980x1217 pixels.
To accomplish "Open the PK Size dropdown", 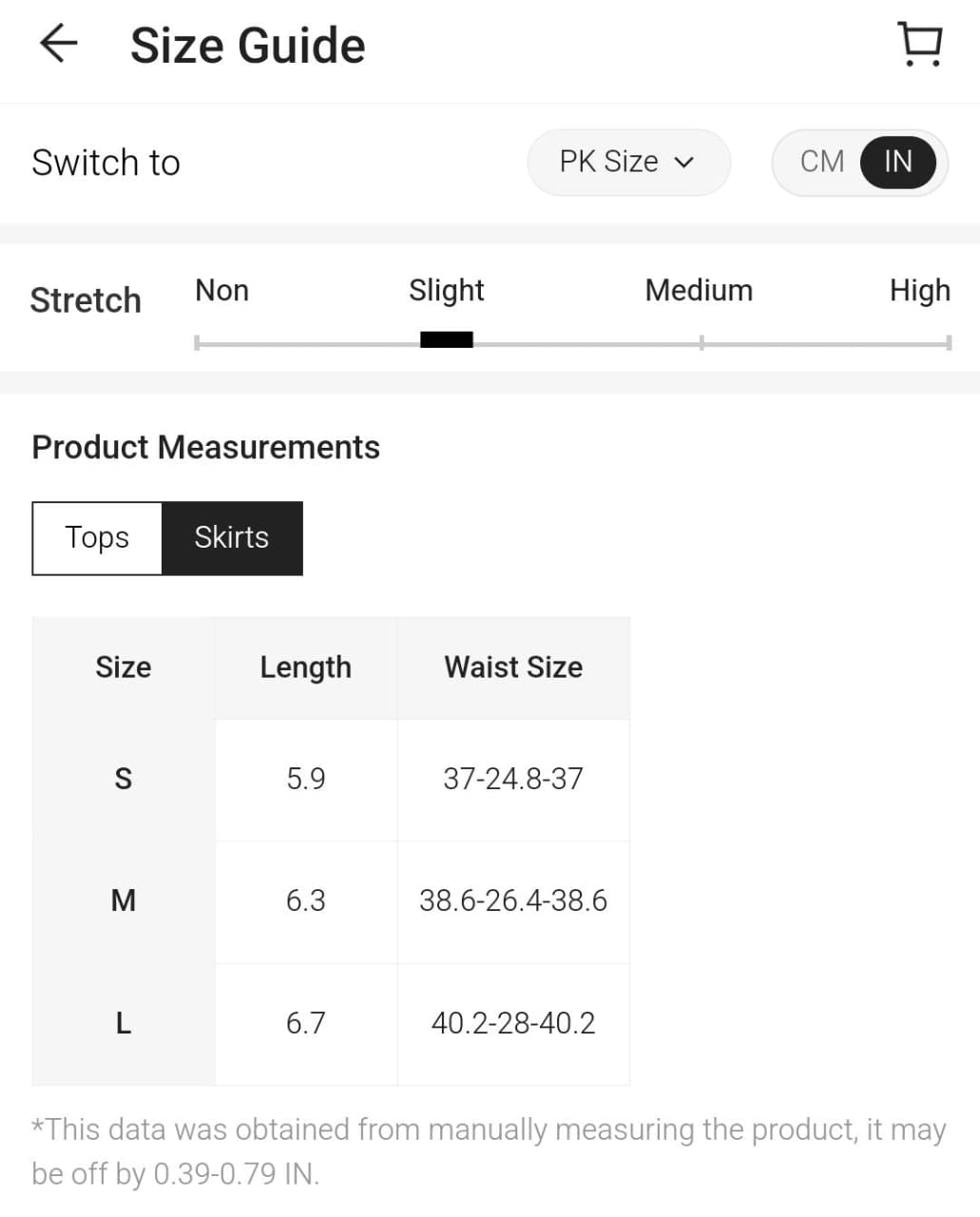I will point(627,163).
